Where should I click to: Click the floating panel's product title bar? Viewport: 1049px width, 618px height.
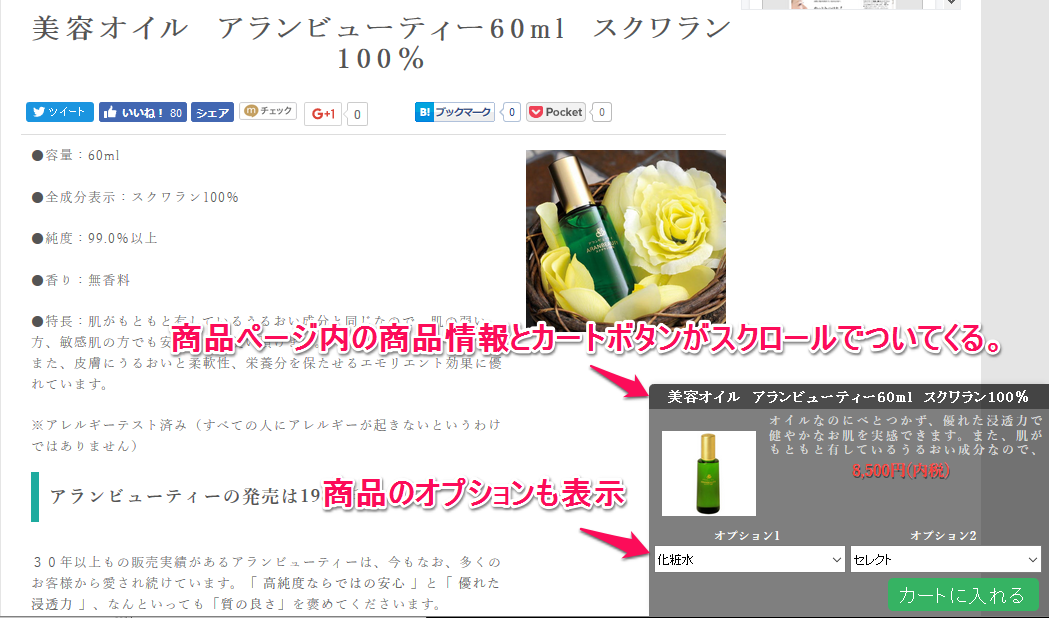point(848,397)
